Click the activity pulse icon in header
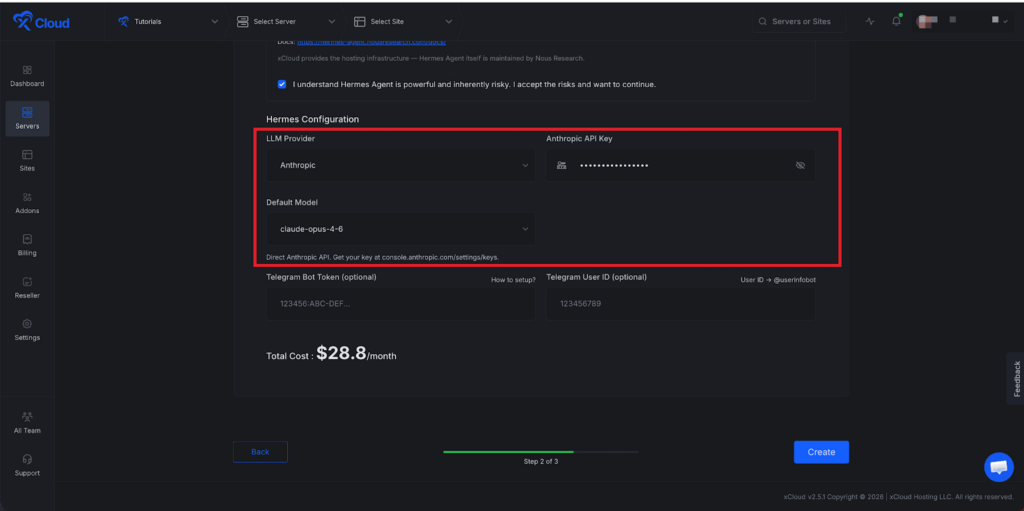1024x511 pixels. [x=870, y=21]
